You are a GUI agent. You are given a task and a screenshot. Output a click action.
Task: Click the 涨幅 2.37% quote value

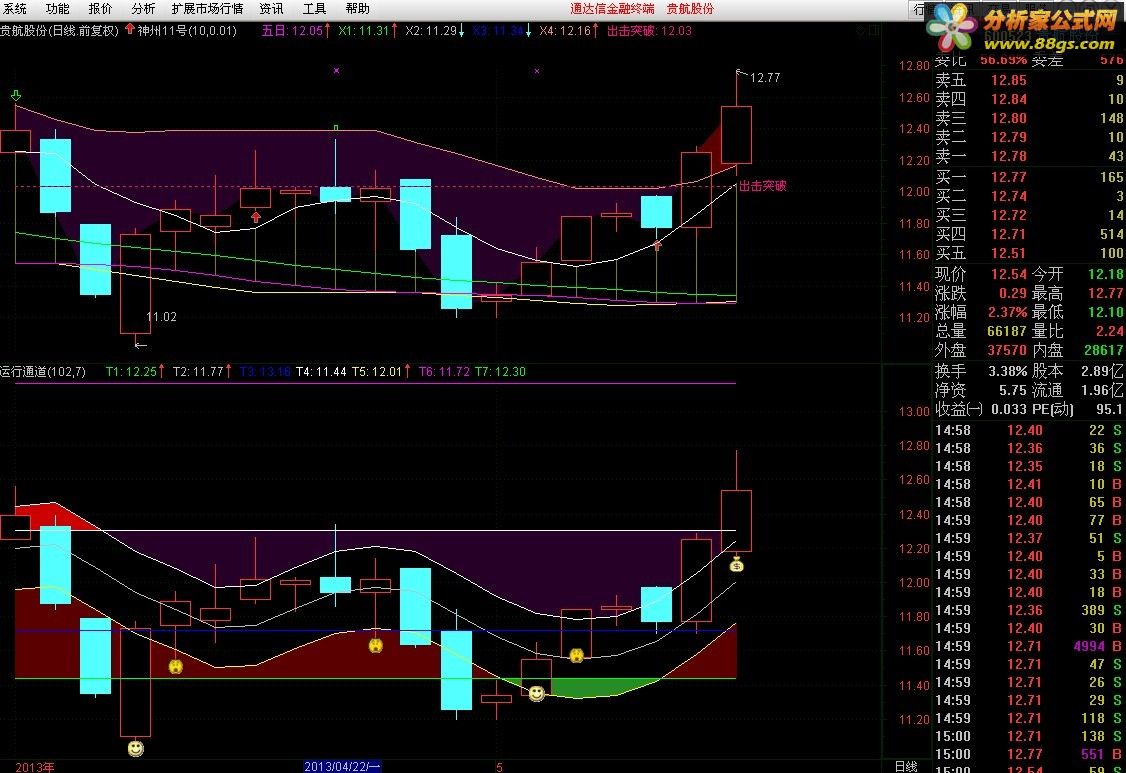(1008, 313)
